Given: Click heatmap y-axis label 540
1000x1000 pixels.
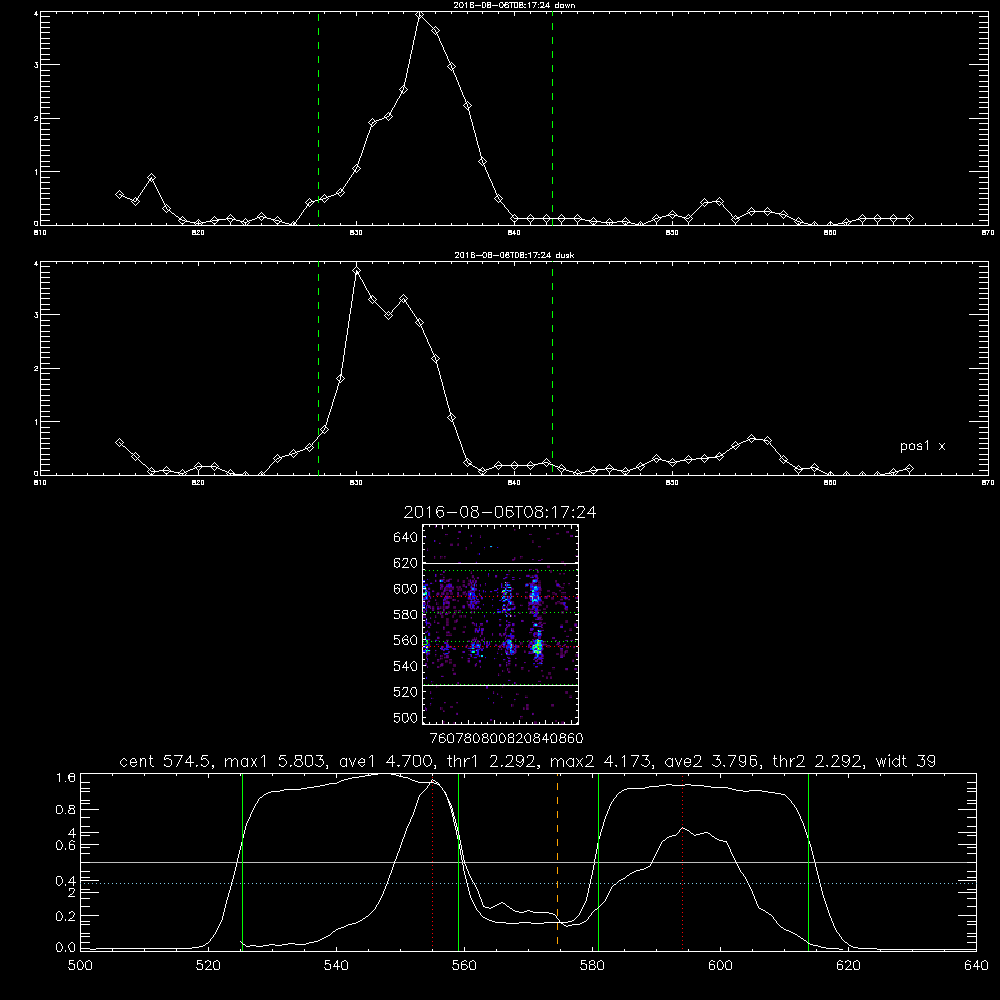Looking at the screenshot, I should tap(406, 666).
